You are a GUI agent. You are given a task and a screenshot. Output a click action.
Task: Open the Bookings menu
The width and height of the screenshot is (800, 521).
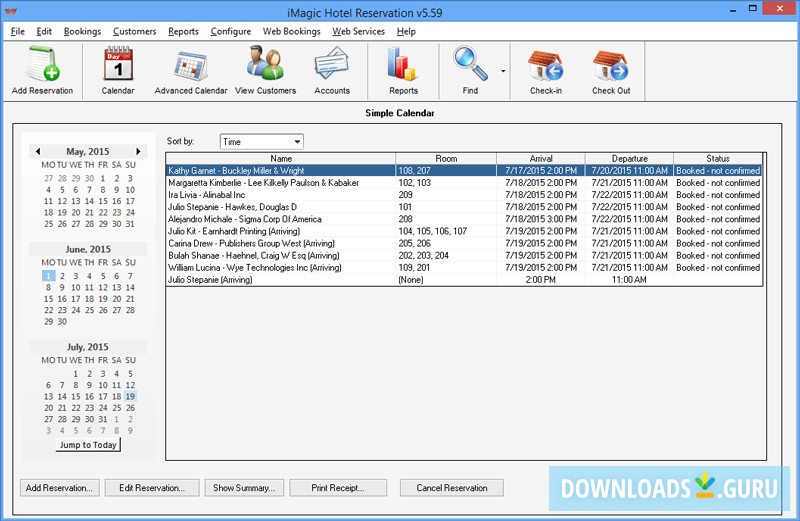[82, 31]
